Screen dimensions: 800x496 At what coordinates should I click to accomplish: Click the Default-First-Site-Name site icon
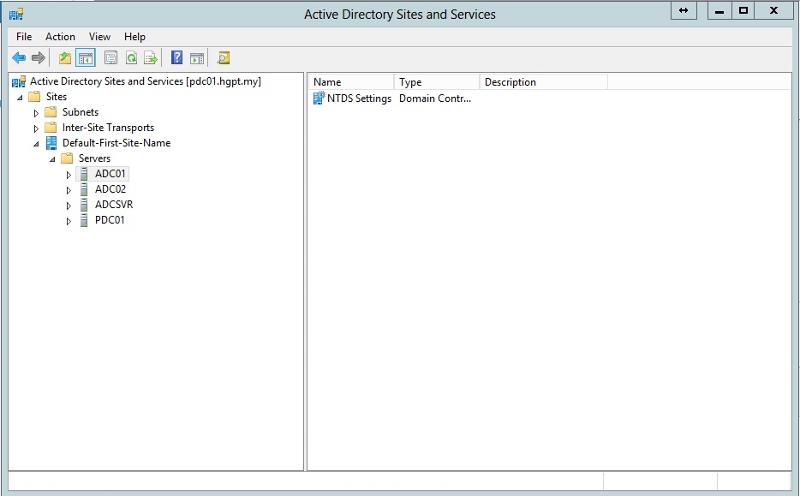(x=51, y=143)
